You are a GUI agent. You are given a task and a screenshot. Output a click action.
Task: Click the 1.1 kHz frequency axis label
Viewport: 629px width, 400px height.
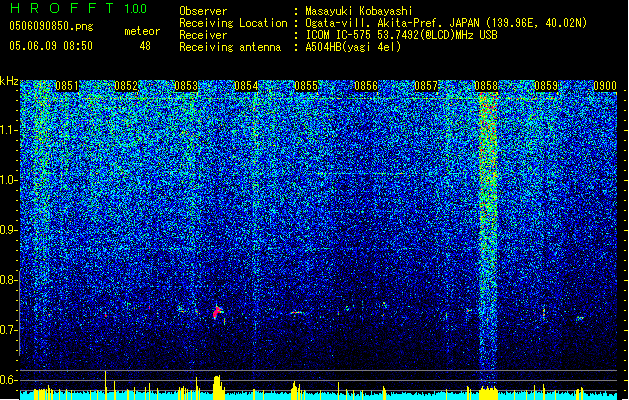[9, 130]
